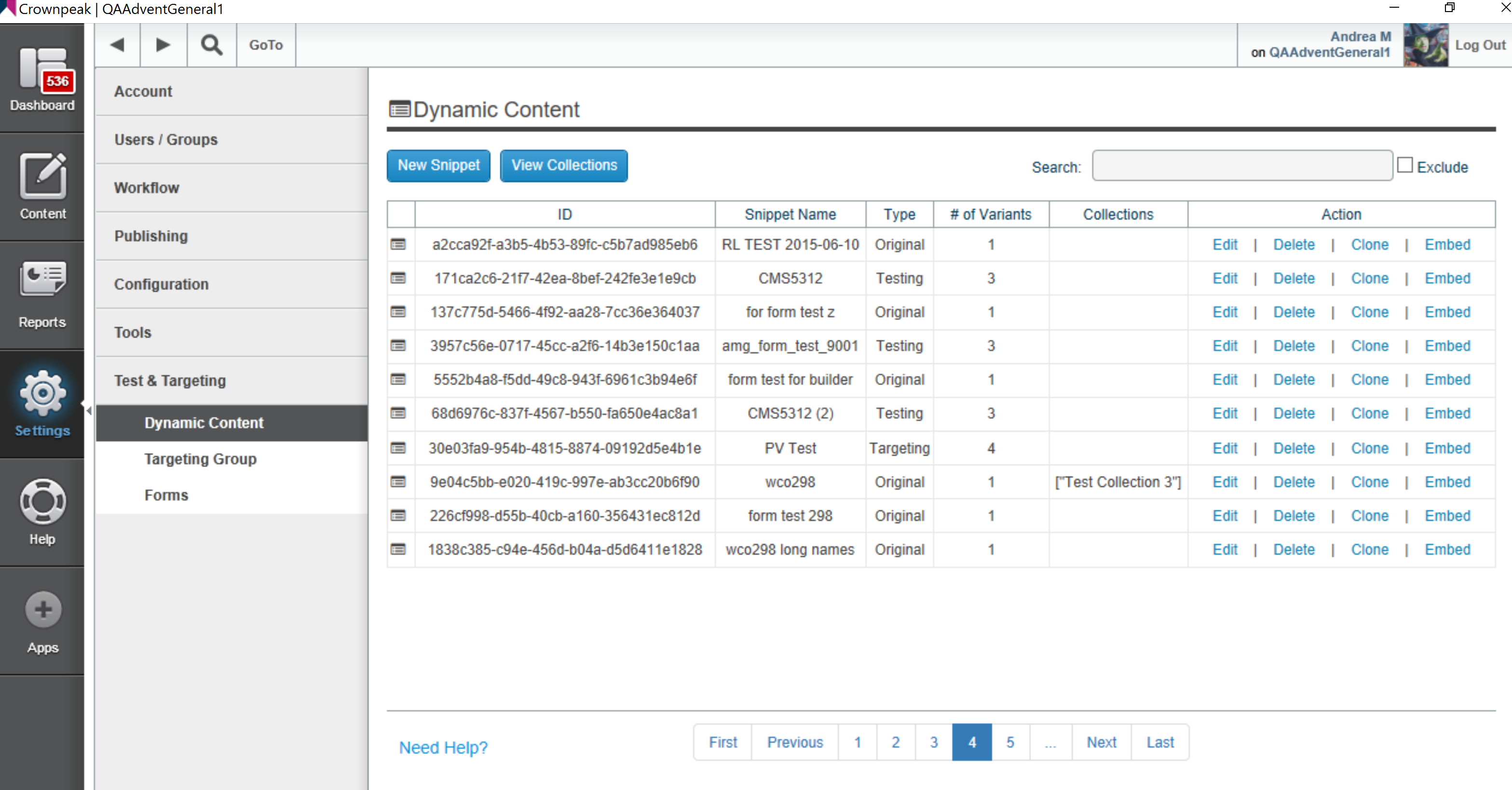This screenshot has width=1512, height=790.
Task: Expand the Configuration menu
Action: 232,284
